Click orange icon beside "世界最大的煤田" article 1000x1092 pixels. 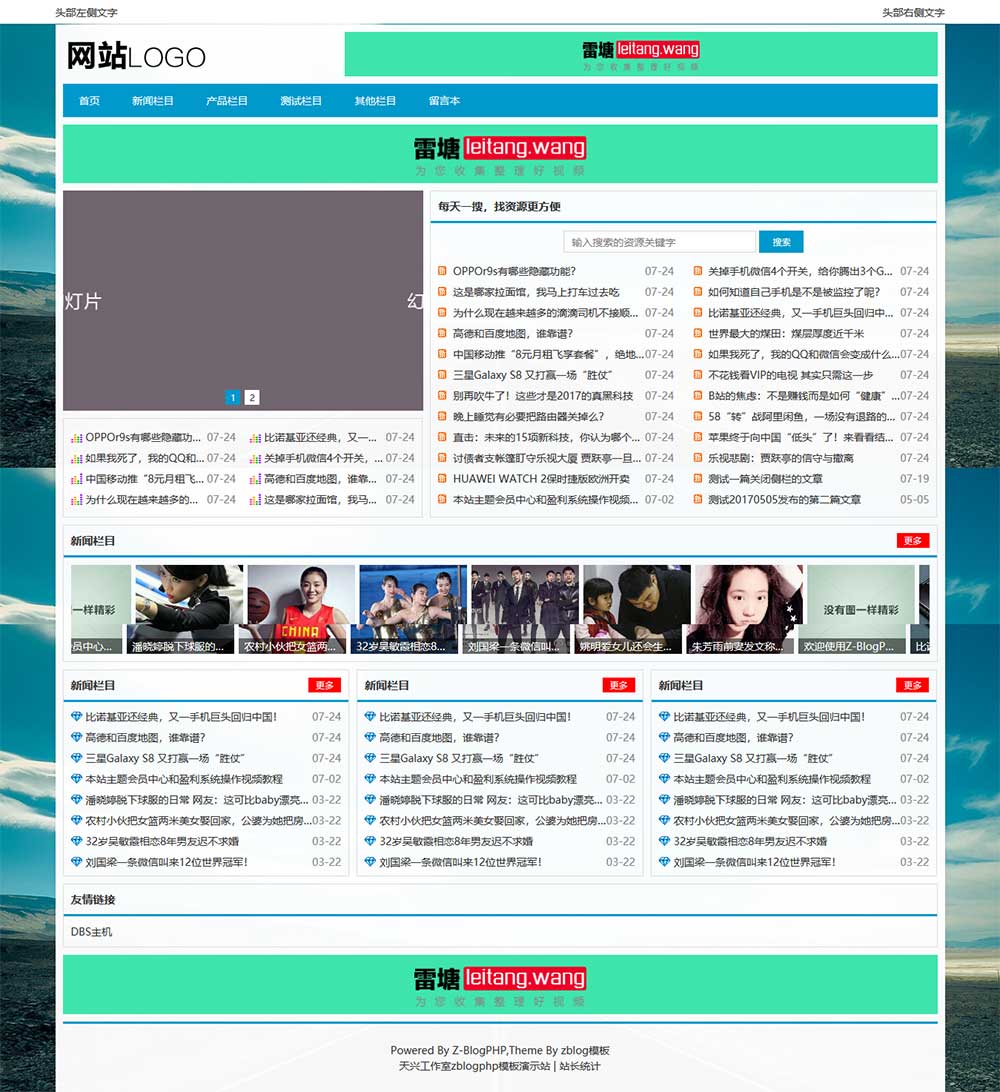(x=698, y=334)
